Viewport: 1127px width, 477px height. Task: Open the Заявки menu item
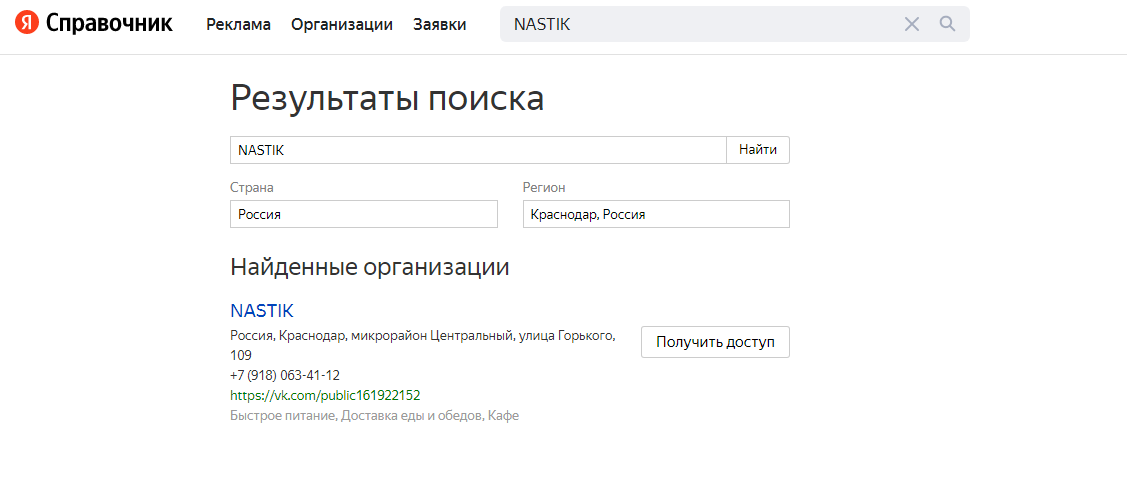click(x=440, y=24)
